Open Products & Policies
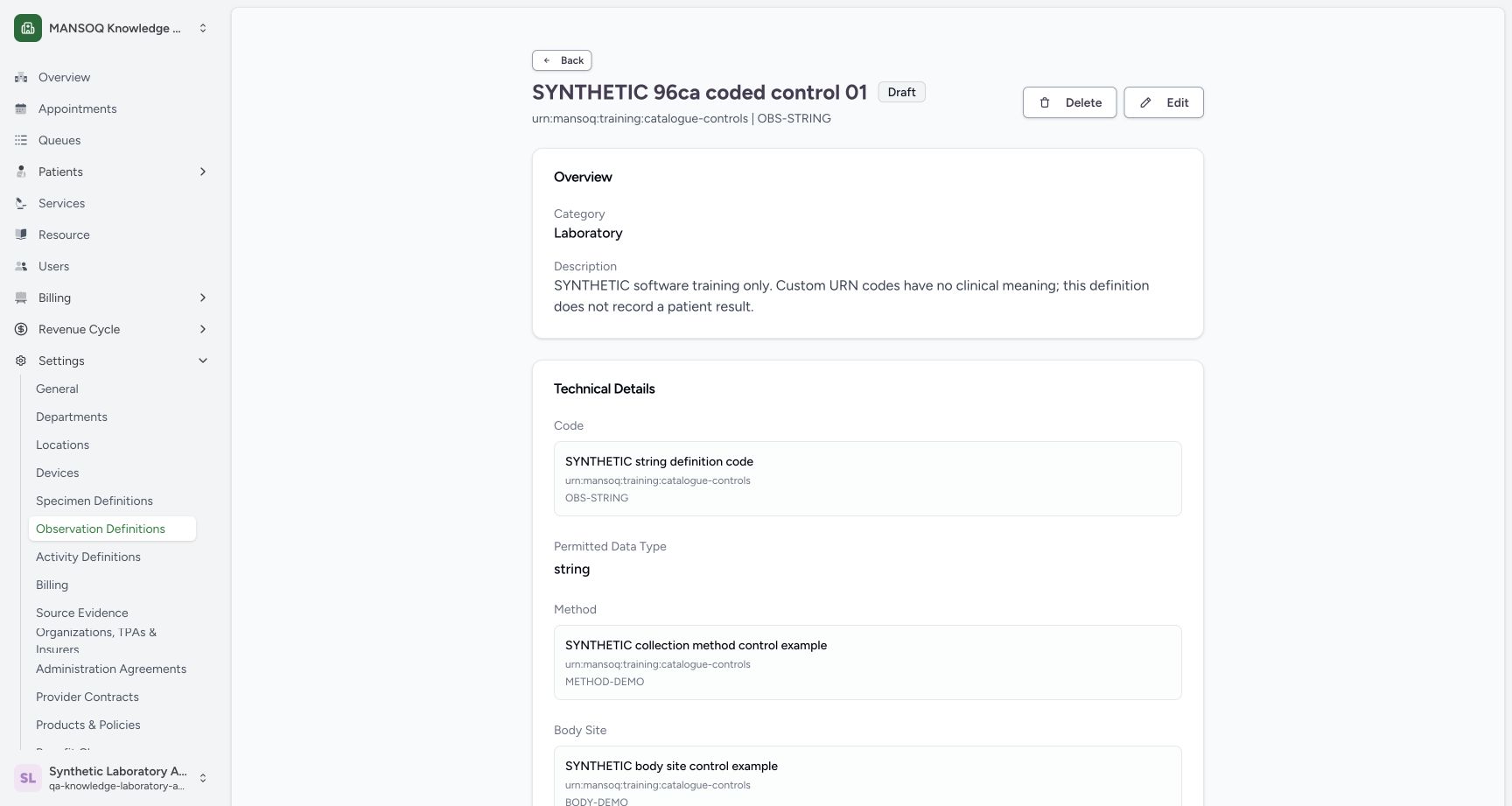 coord(112,725)
